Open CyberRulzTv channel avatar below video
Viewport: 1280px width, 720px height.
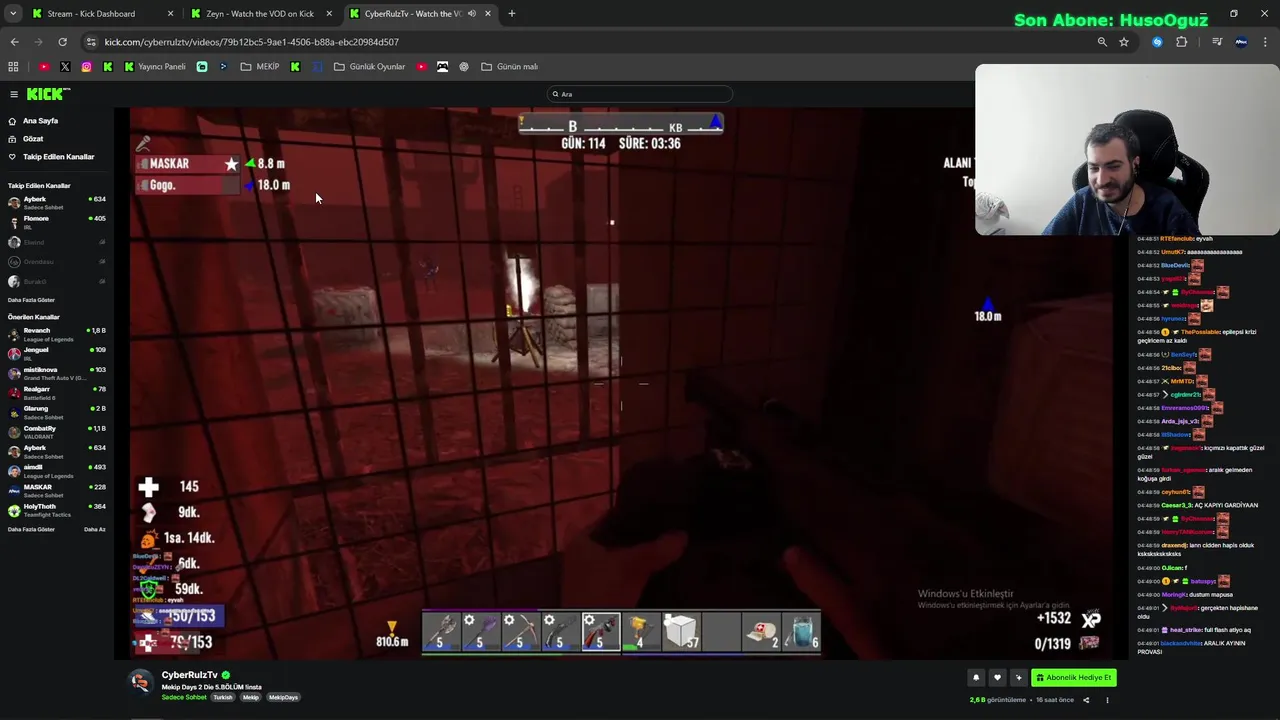tap(142, 681)
